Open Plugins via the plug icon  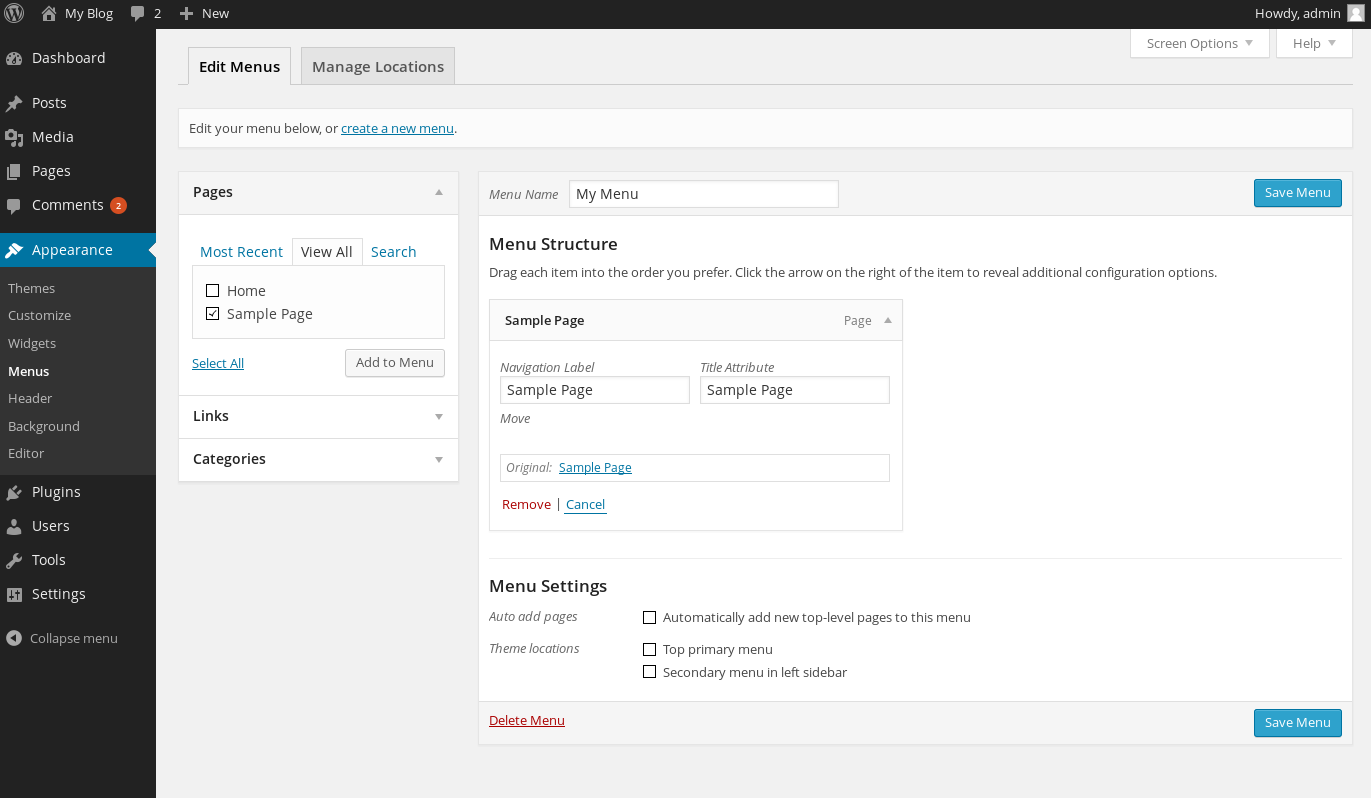click(x=14, y=492)
